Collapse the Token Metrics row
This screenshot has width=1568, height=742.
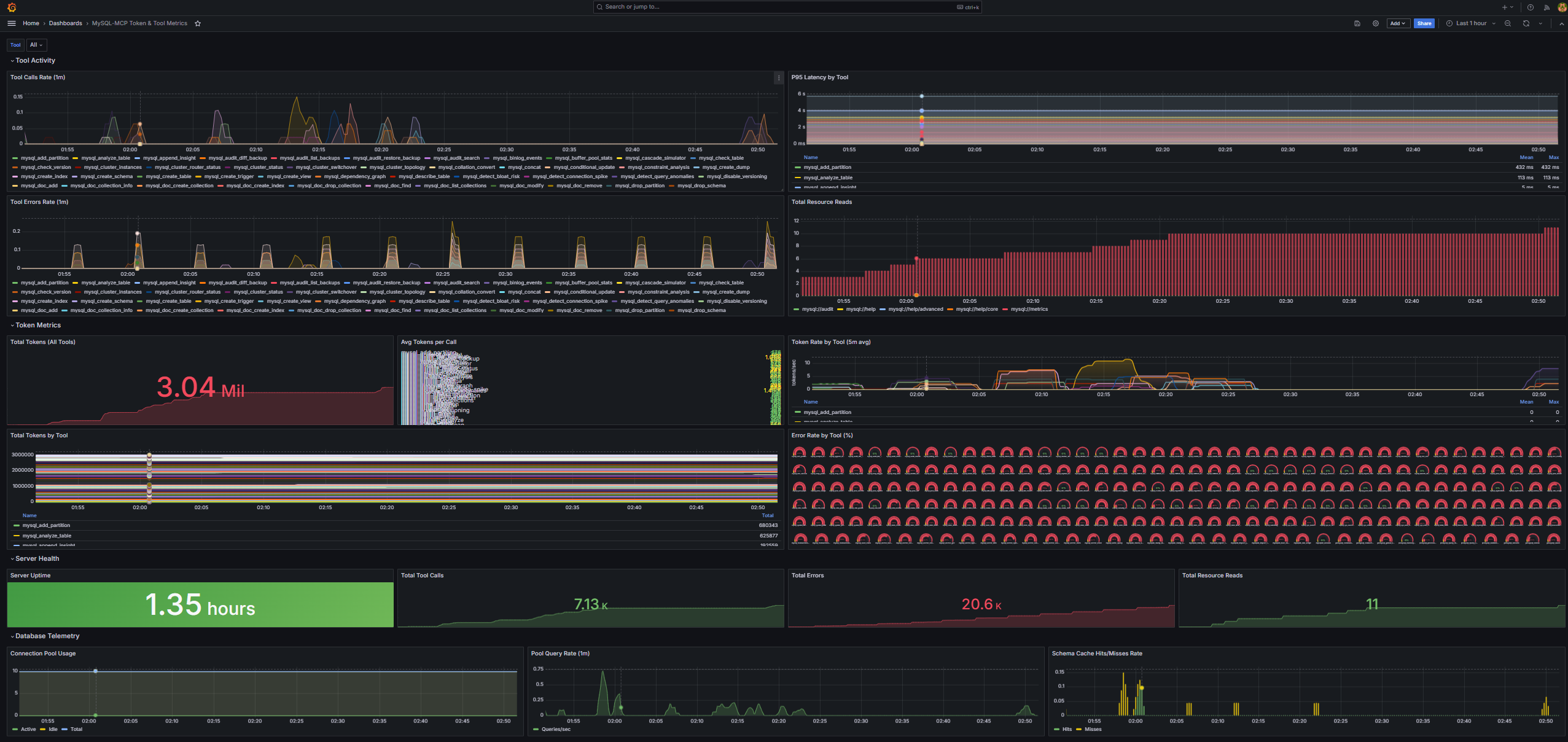36,325
